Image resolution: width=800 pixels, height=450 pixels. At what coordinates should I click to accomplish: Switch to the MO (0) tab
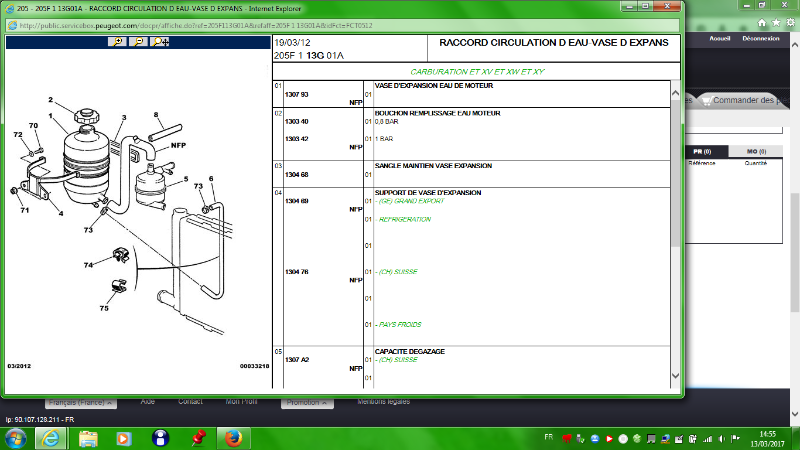(756, 152)
